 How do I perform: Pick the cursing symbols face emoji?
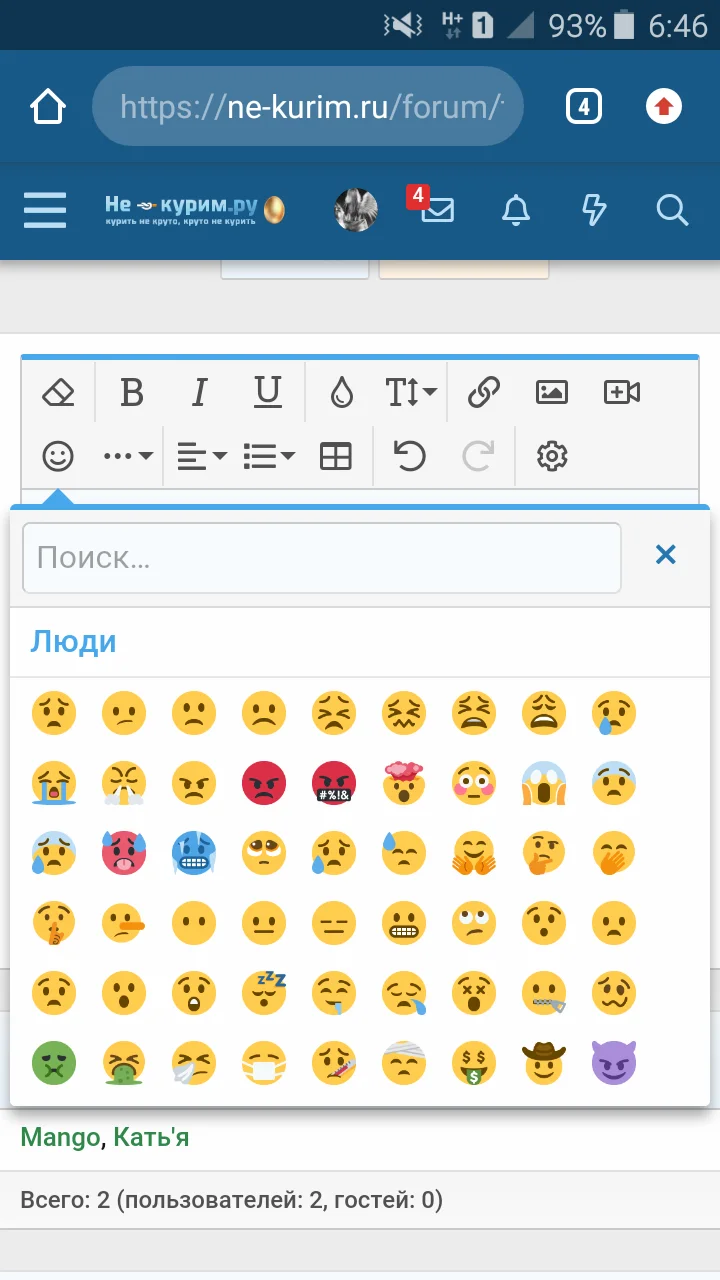tap(334, 783)
